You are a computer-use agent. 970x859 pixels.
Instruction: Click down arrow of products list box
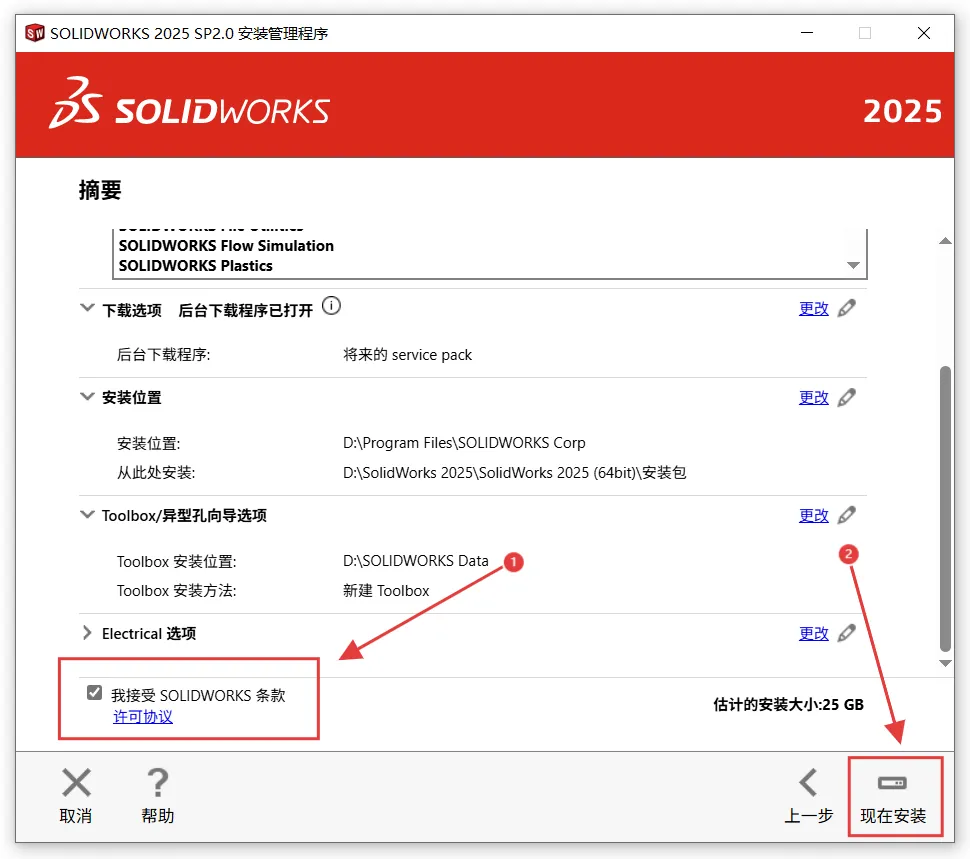854,265
